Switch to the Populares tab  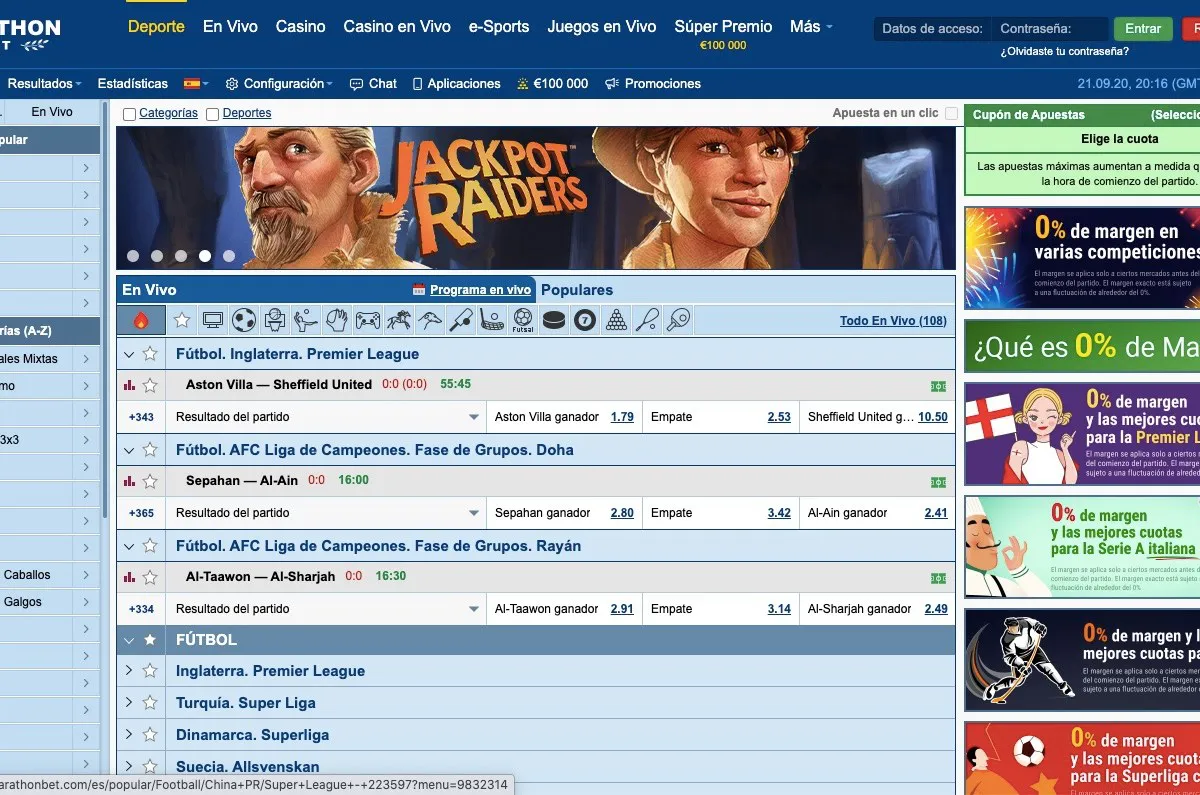pos(577,290)
